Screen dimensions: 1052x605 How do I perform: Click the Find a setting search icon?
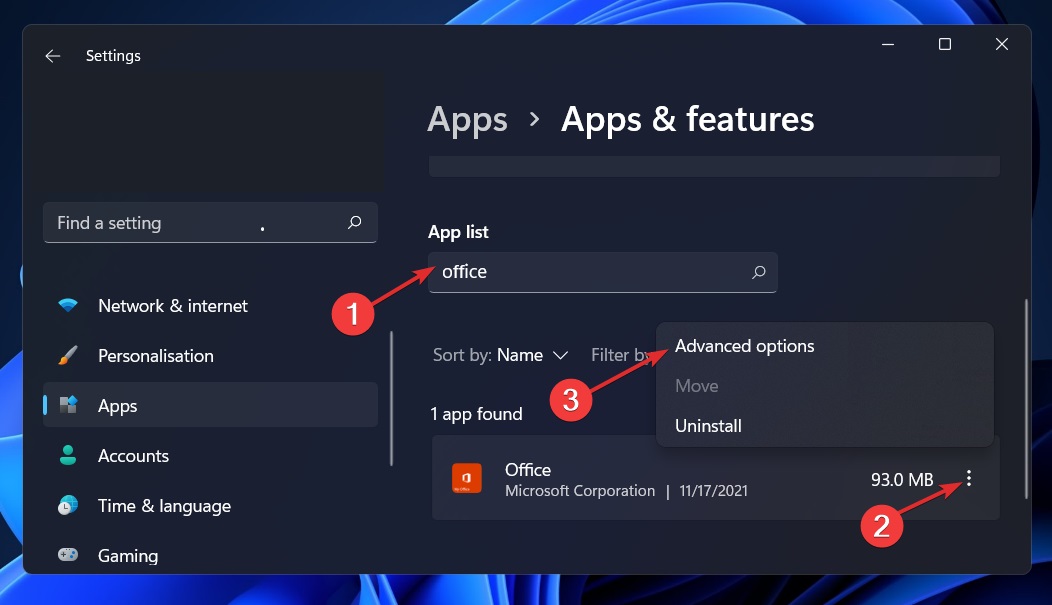coord(354,222)
